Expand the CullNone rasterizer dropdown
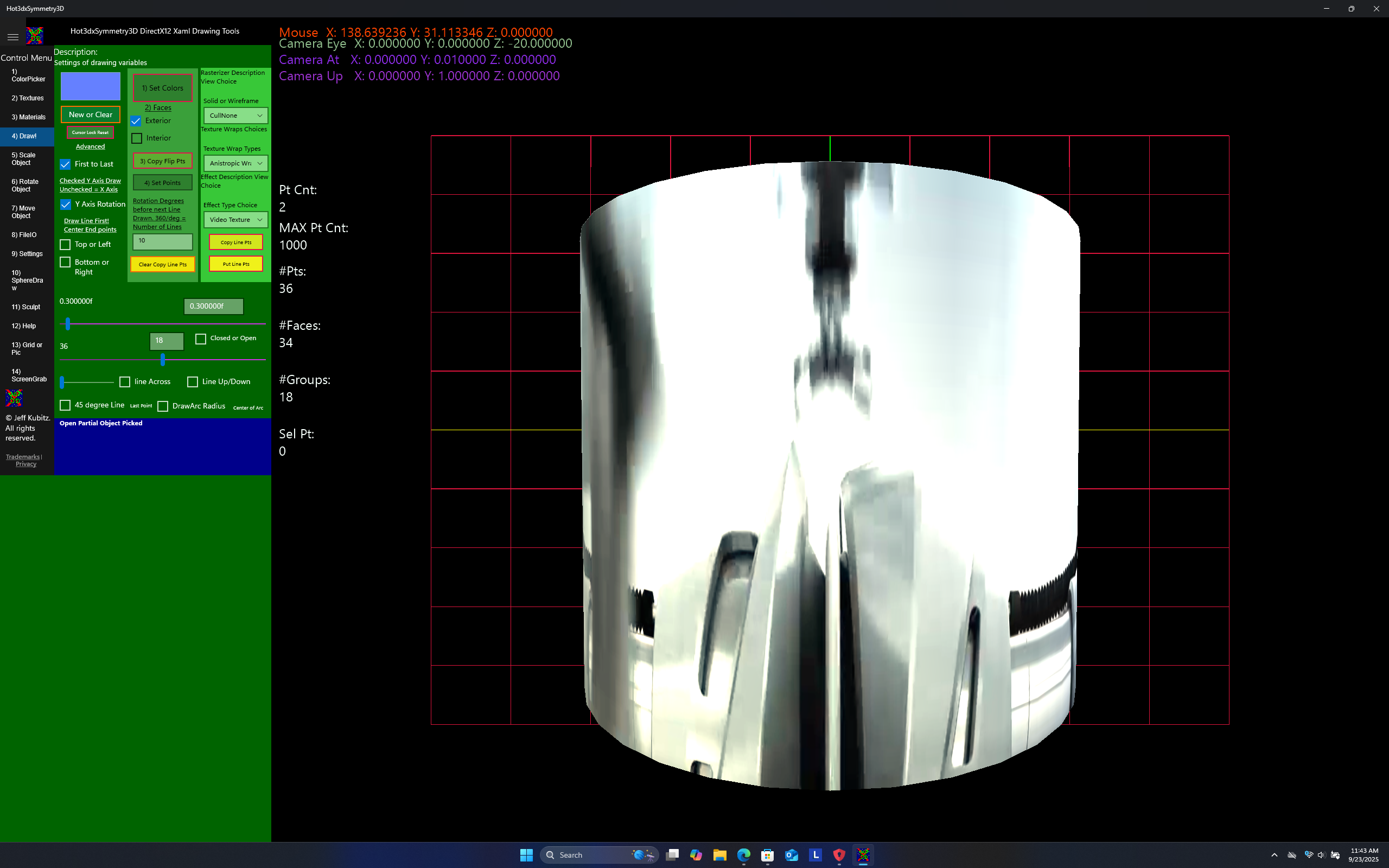Image resolution: width=1389 pixels, height=868 pixels. (235, 116)
